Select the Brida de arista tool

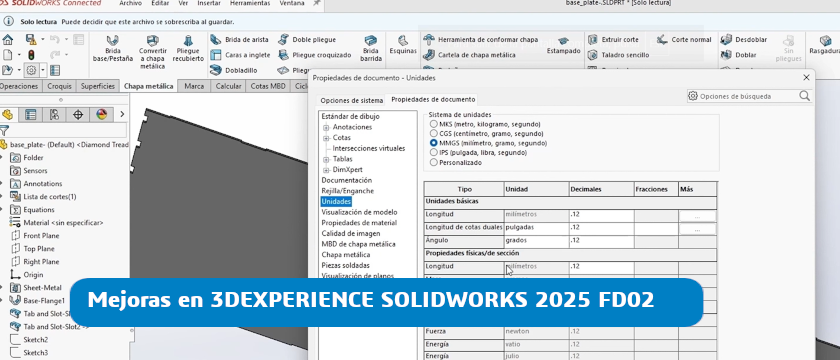239,40
